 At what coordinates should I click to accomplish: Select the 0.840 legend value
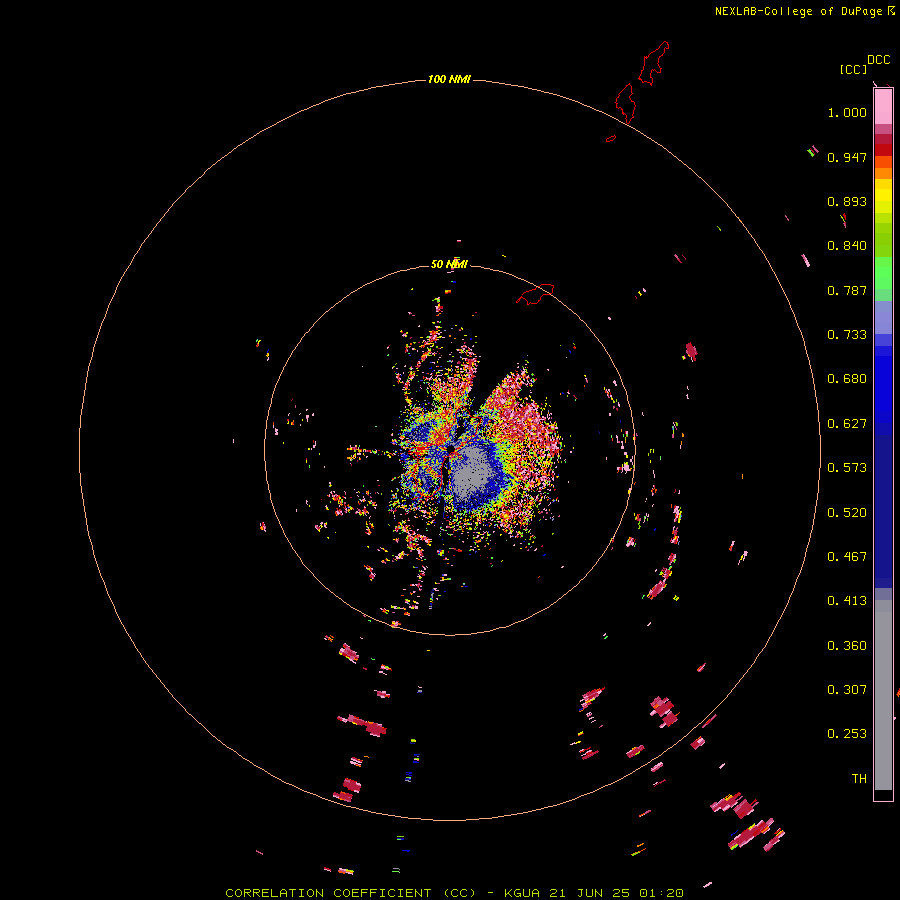(847, 246)
